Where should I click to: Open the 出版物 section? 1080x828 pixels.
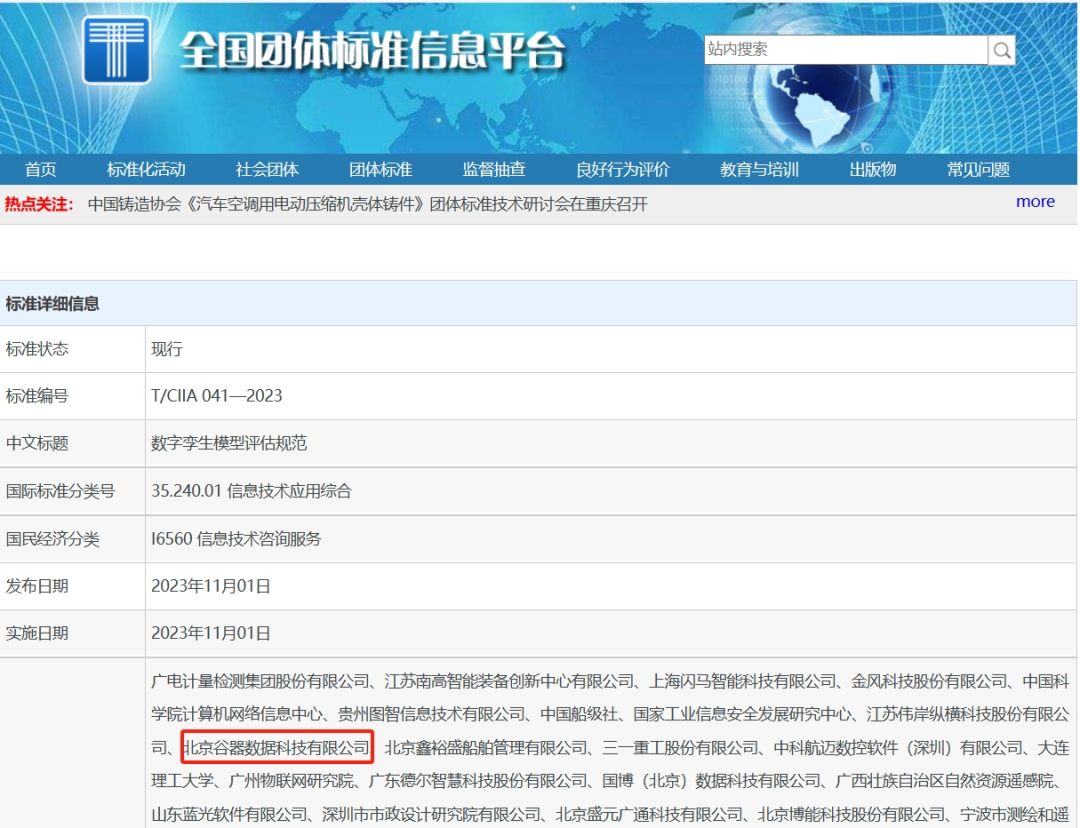[x=872, y=169]
